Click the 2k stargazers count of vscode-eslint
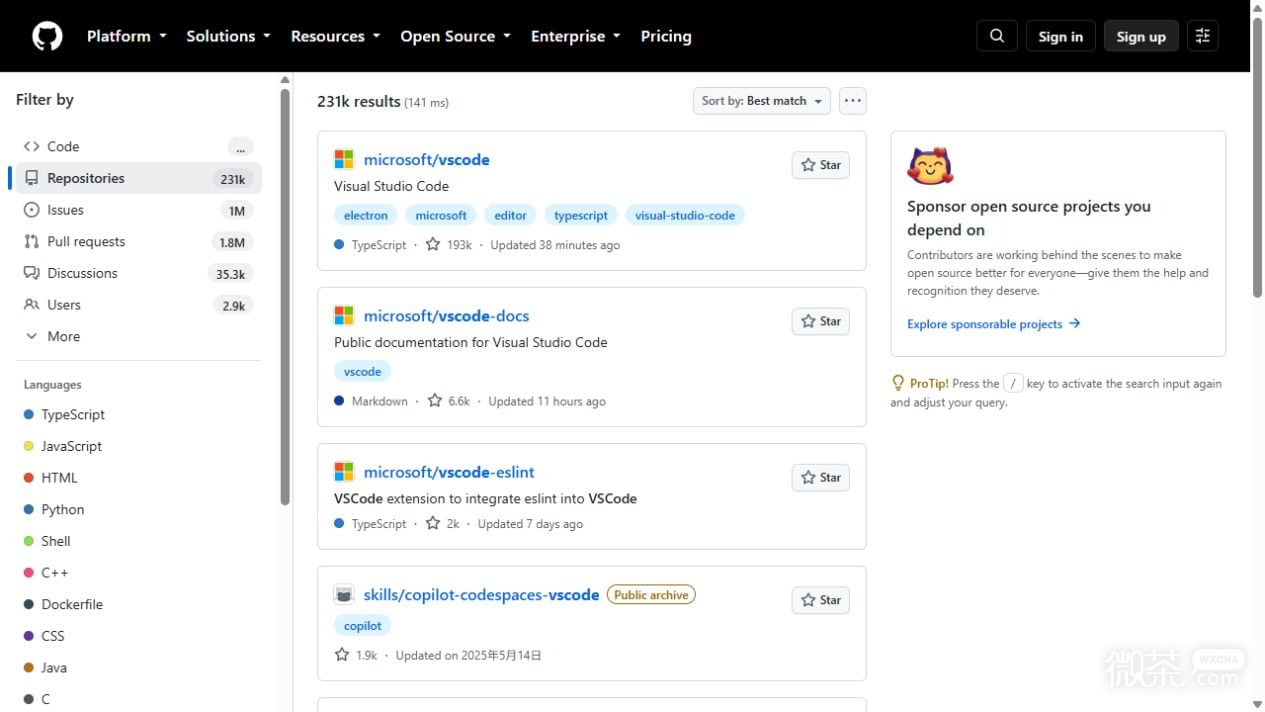 (x=443, y=524)
